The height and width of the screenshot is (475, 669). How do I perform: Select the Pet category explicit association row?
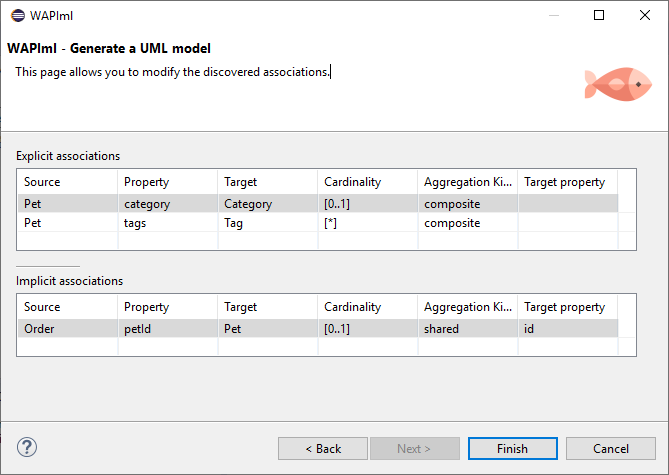318,204
